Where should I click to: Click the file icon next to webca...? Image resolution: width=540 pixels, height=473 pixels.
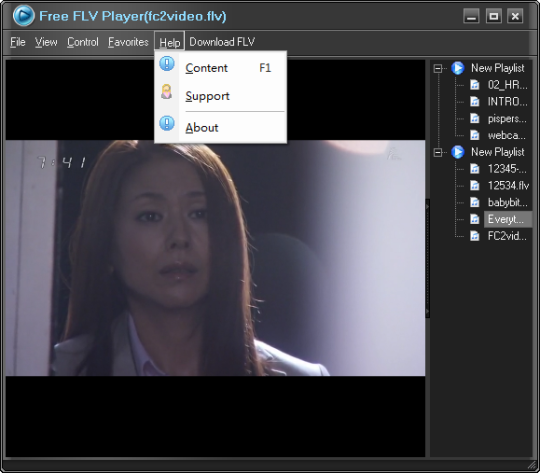475,135
